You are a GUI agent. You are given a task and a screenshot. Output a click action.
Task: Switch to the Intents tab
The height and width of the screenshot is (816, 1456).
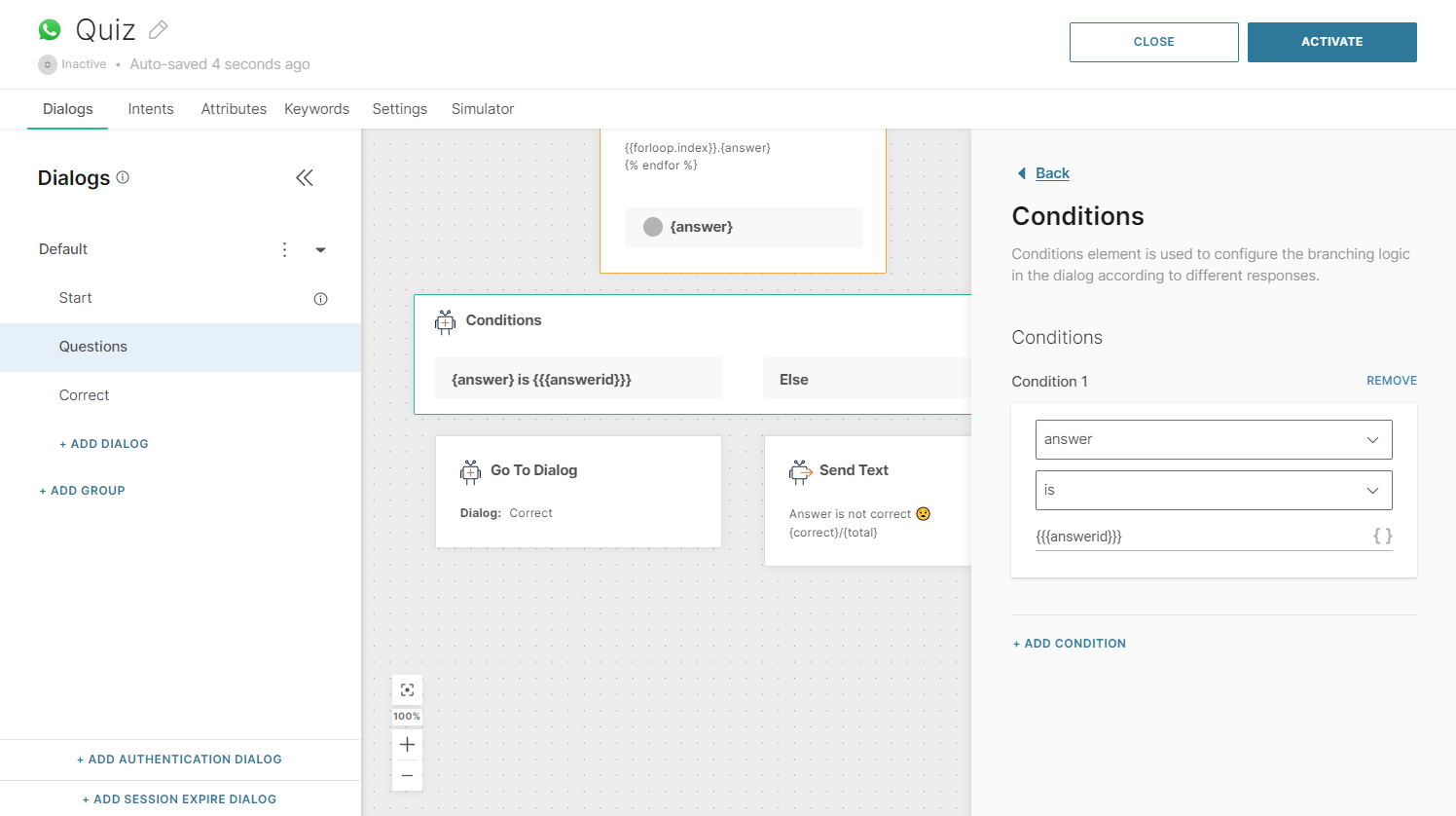(x=151, y=109)
